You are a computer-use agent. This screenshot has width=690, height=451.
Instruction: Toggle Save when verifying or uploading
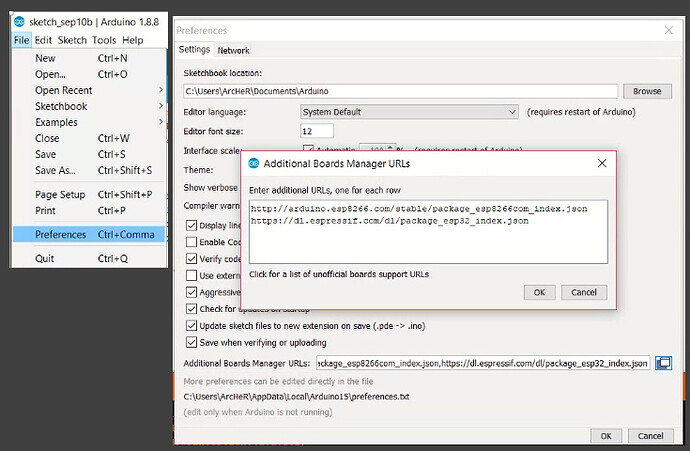tap(193, 343)
